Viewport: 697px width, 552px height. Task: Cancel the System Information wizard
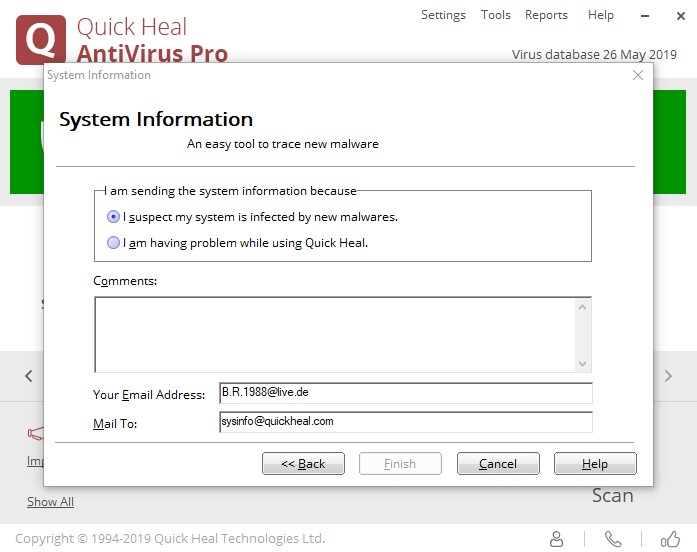coord(498,464)
